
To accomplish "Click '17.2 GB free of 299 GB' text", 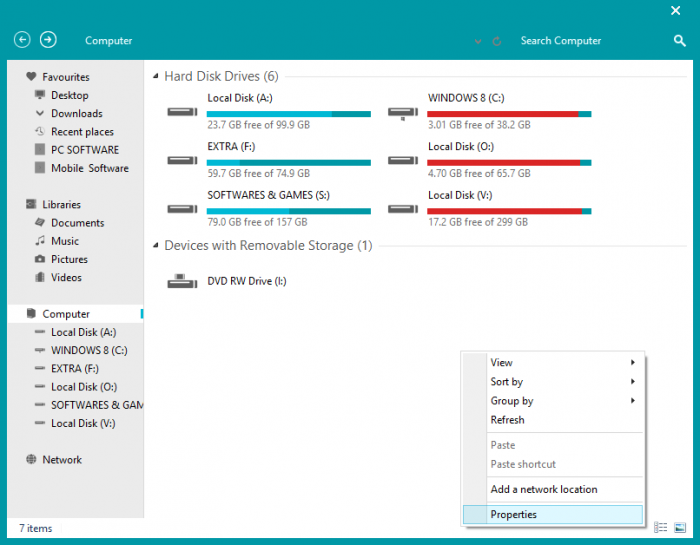I will [478, 222].
